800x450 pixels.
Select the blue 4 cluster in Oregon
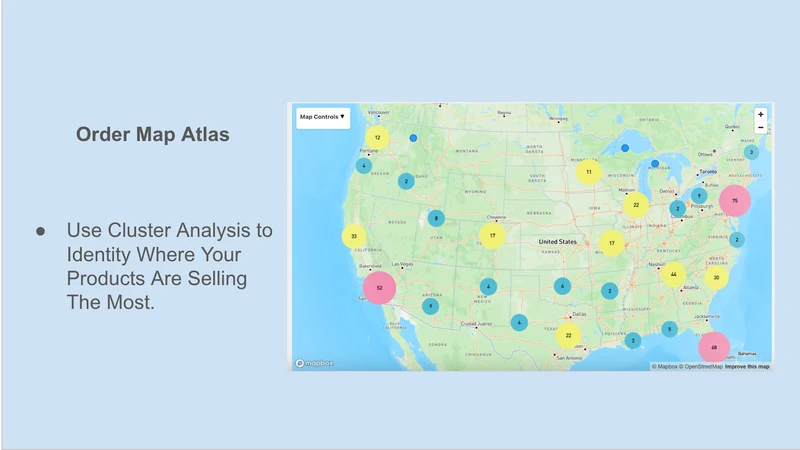click(364, 165)
